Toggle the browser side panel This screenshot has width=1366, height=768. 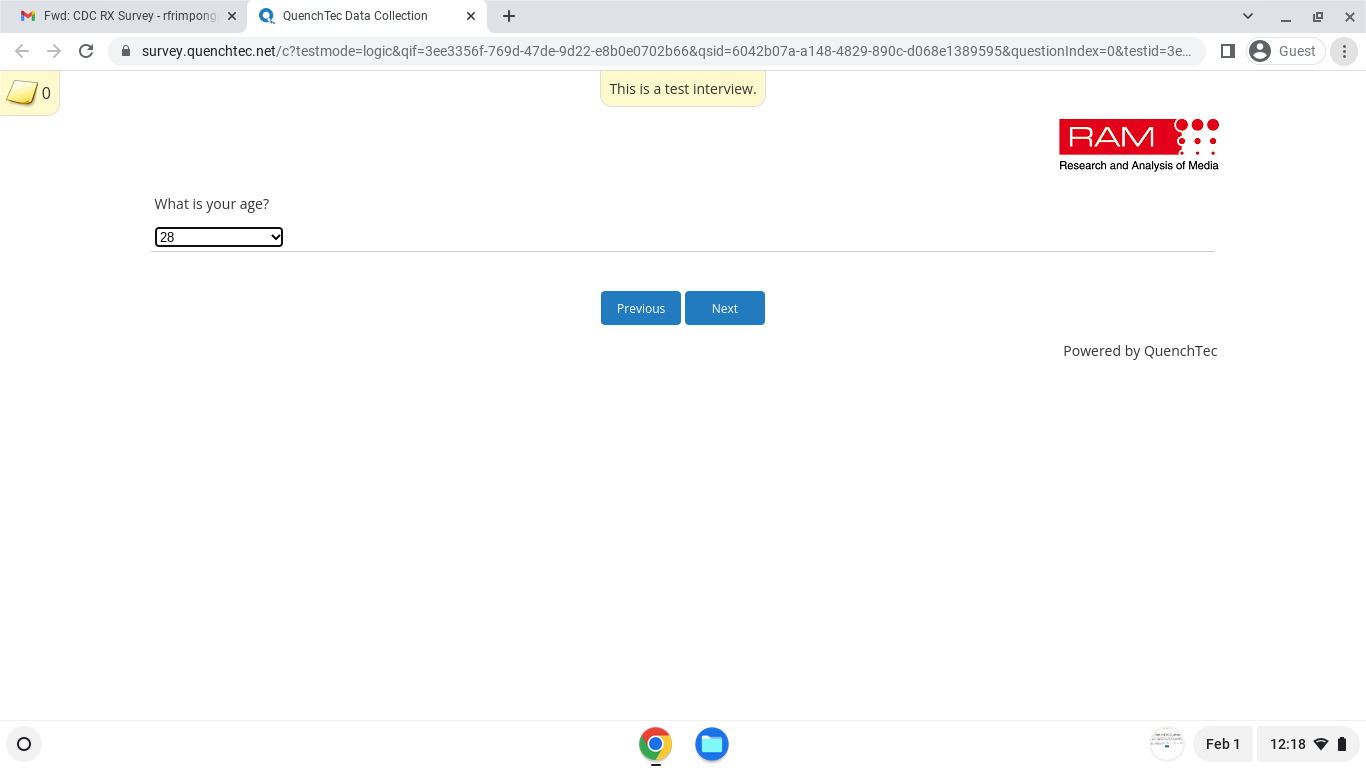pos(1228,51)
